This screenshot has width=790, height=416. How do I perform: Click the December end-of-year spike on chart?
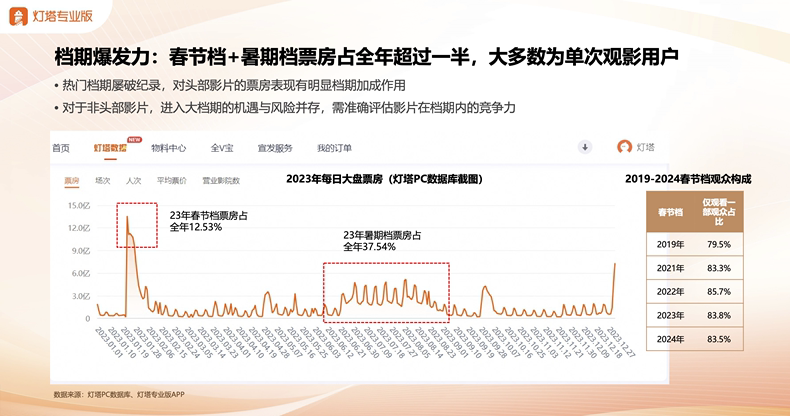coord(614,264)
